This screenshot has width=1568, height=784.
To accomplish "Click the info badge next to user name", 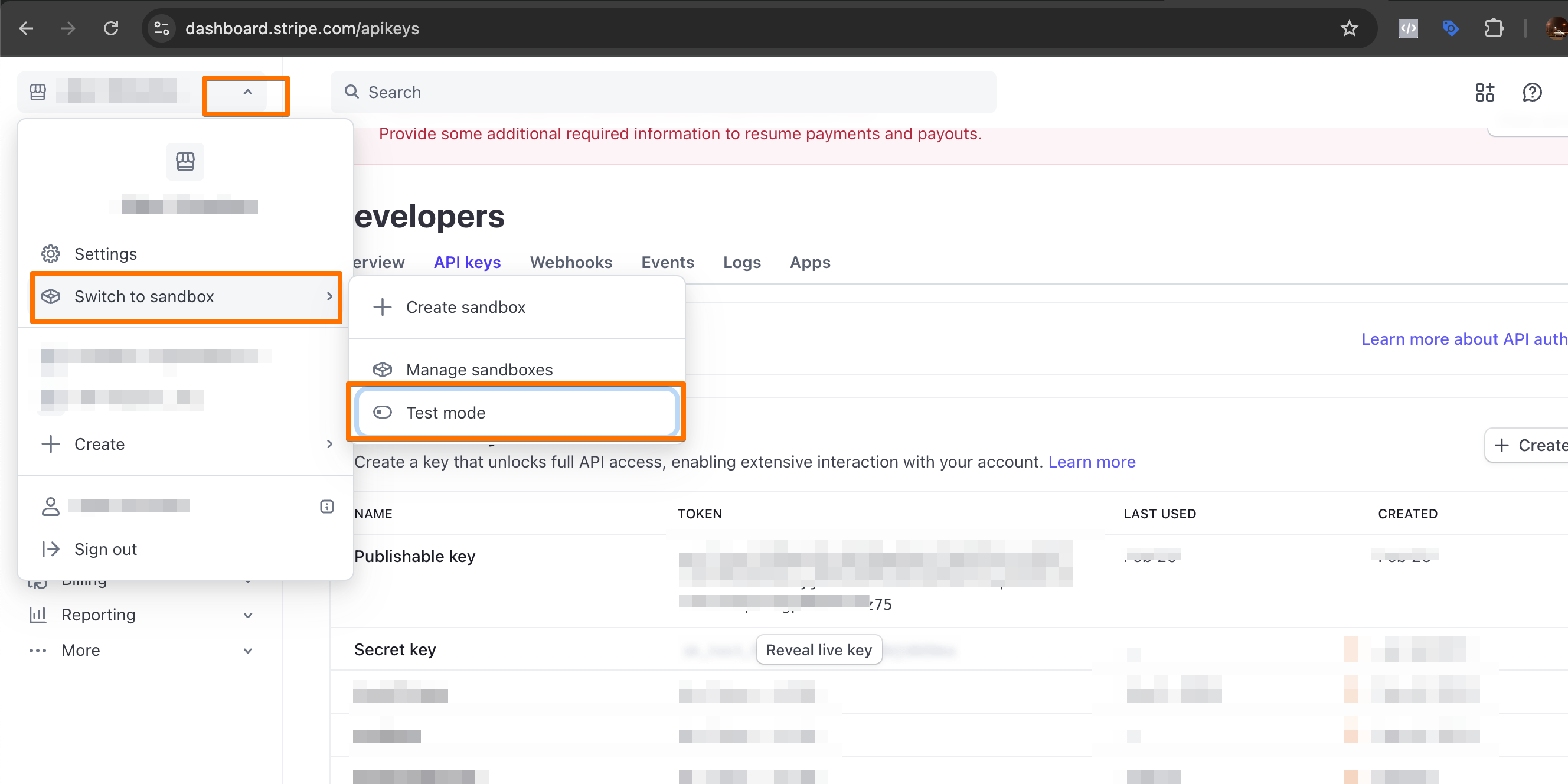I will tap(327, 507).
